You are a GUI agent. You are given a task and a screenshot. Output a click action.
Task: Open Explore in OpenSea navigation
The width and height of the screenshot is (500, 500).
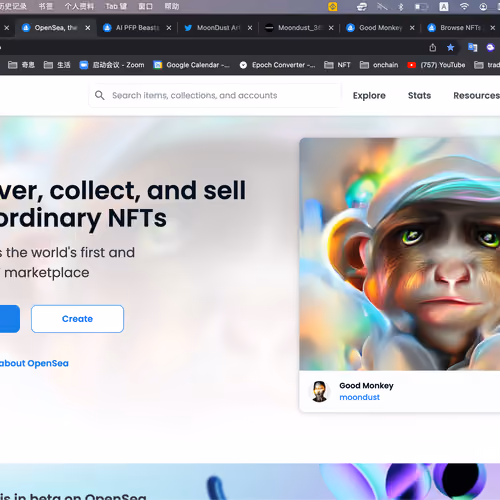point(369,96)
